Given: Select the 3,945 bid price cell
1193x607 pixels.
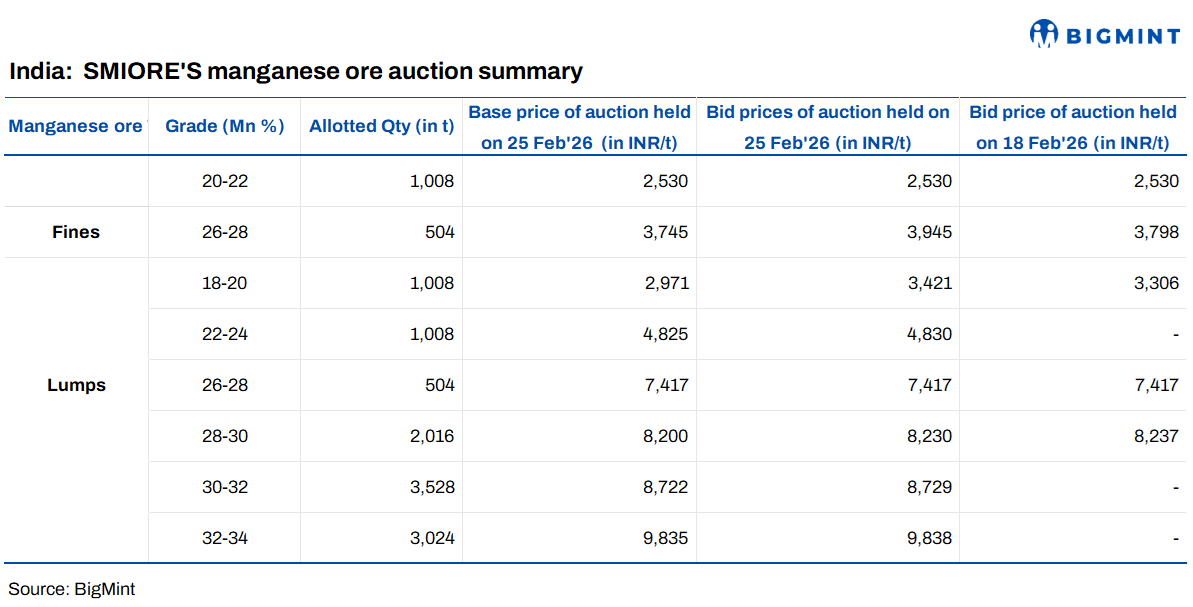Looking at the screenshot, I should coord(930,232).
